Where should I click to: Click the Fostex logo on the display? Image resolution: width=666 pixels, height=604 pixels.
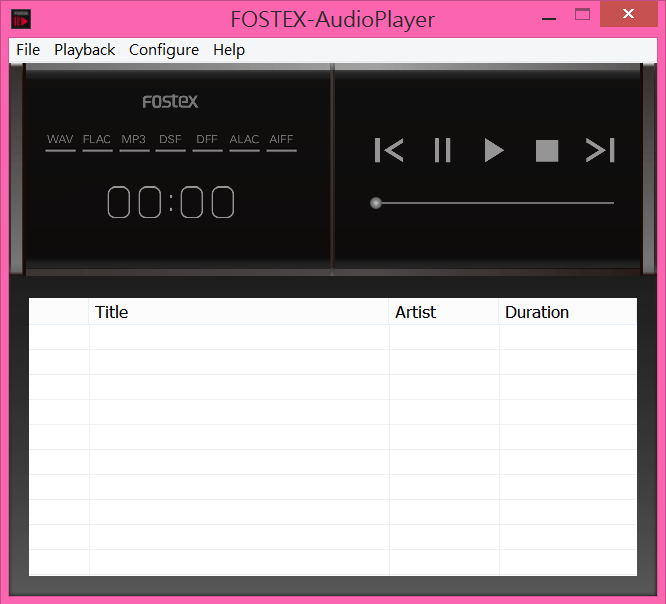(x=170, y=102)
